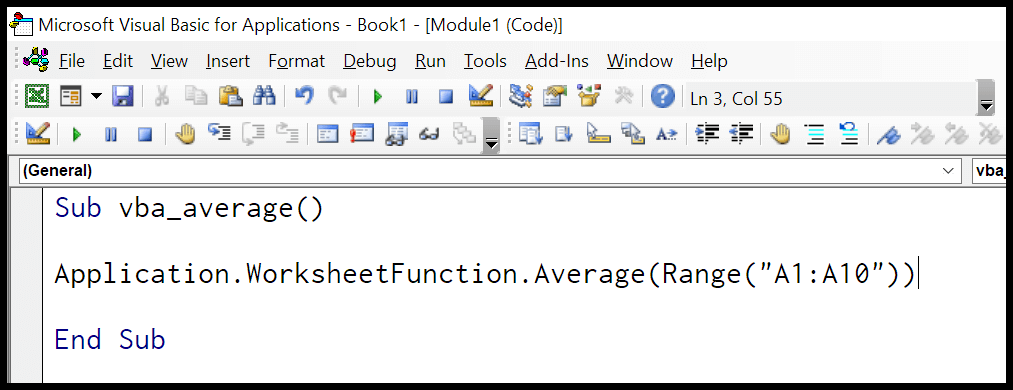Click the Indent icon in Edit toolbar

[x=707, y=134]
